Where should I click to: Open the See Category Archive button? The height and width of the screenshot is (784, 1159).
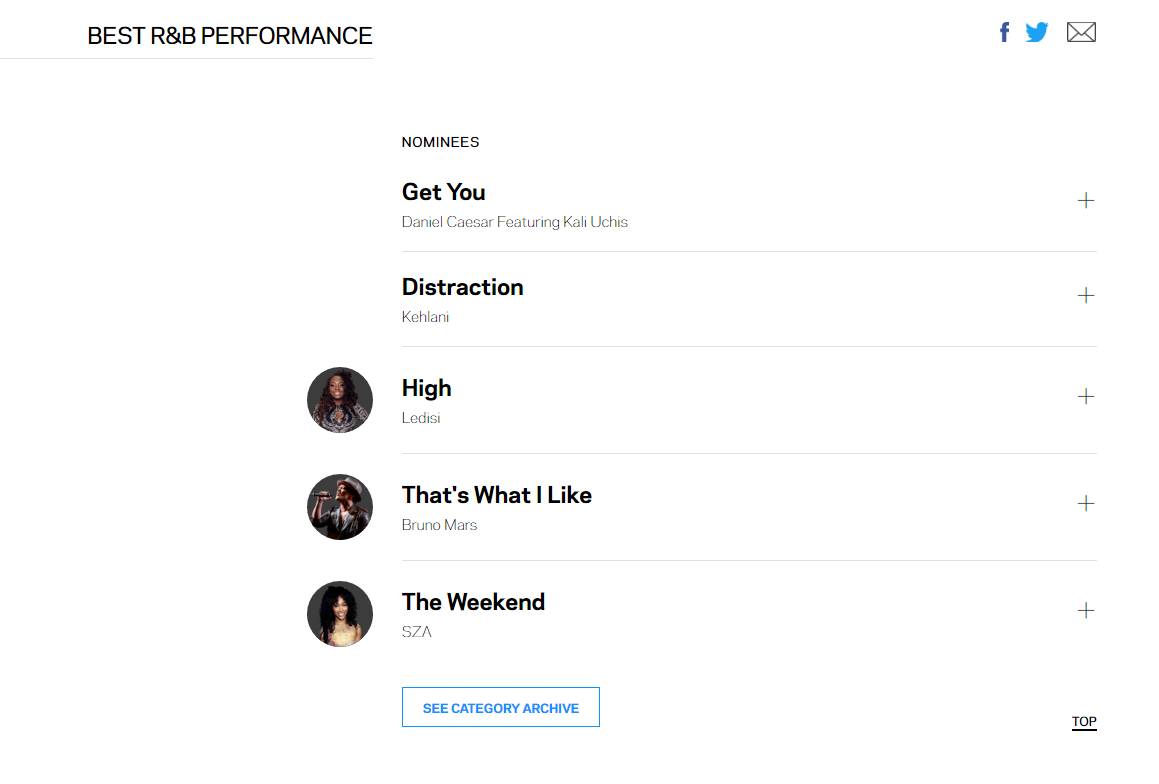(500, 707)
